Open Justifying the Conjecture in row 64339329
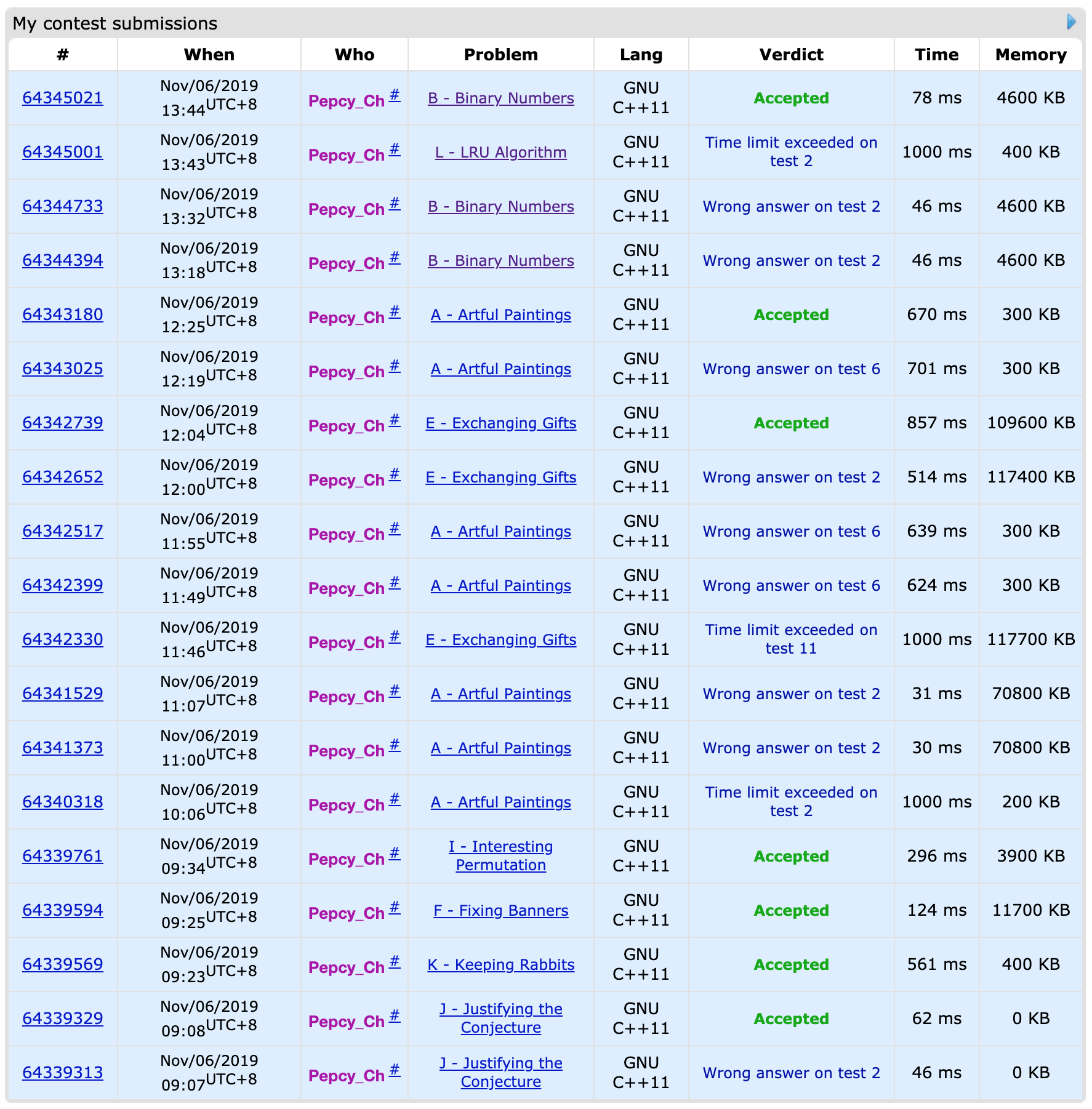Viewport: 1092px width, 1109px height. (x=500, y=1019)
